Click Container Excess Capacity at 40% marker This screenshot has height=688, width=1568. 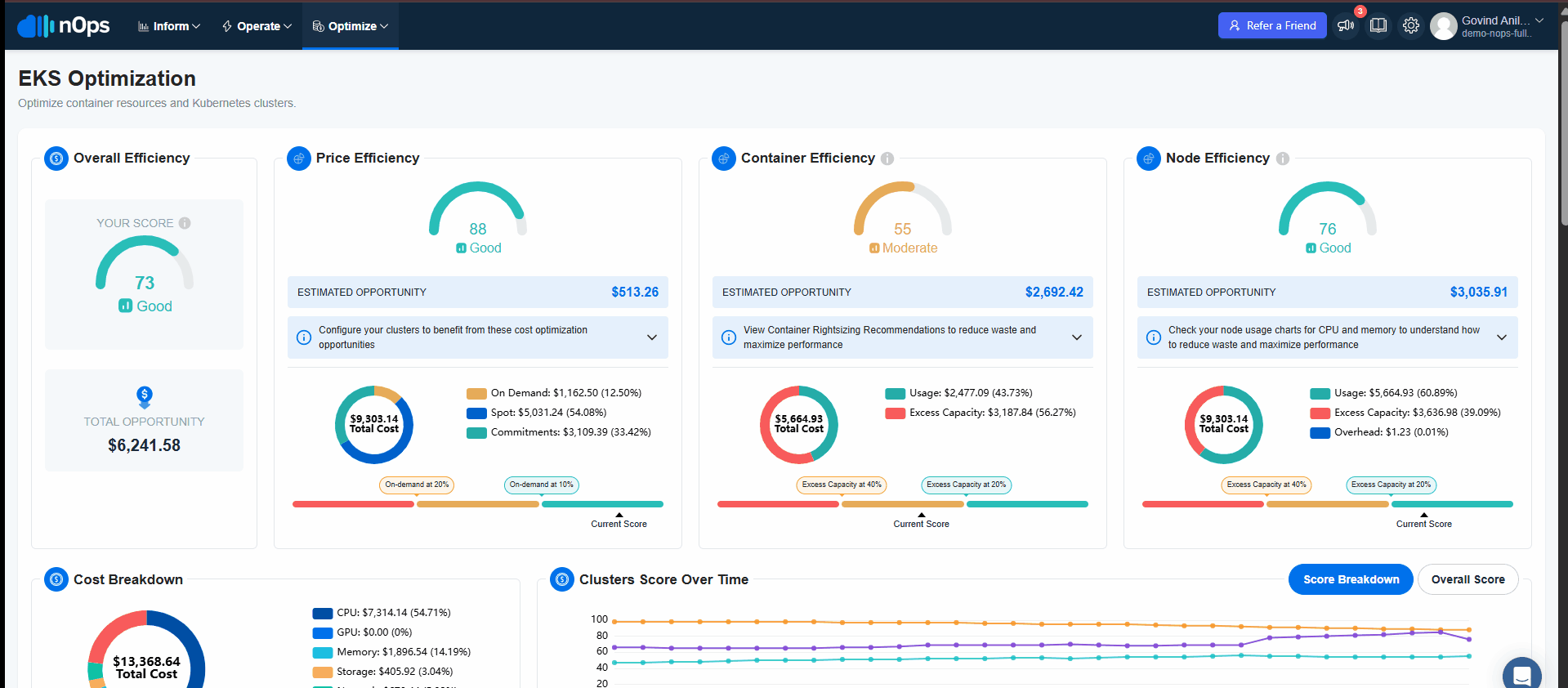tap(842, 485)
